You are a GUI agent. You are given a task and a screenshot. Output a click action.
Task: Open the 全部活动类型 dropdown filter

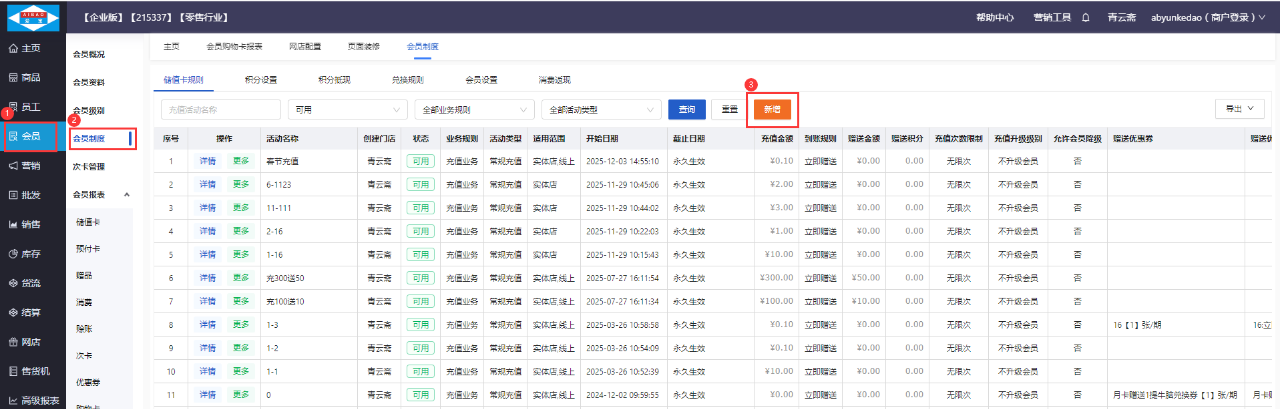tap(601, 109)
